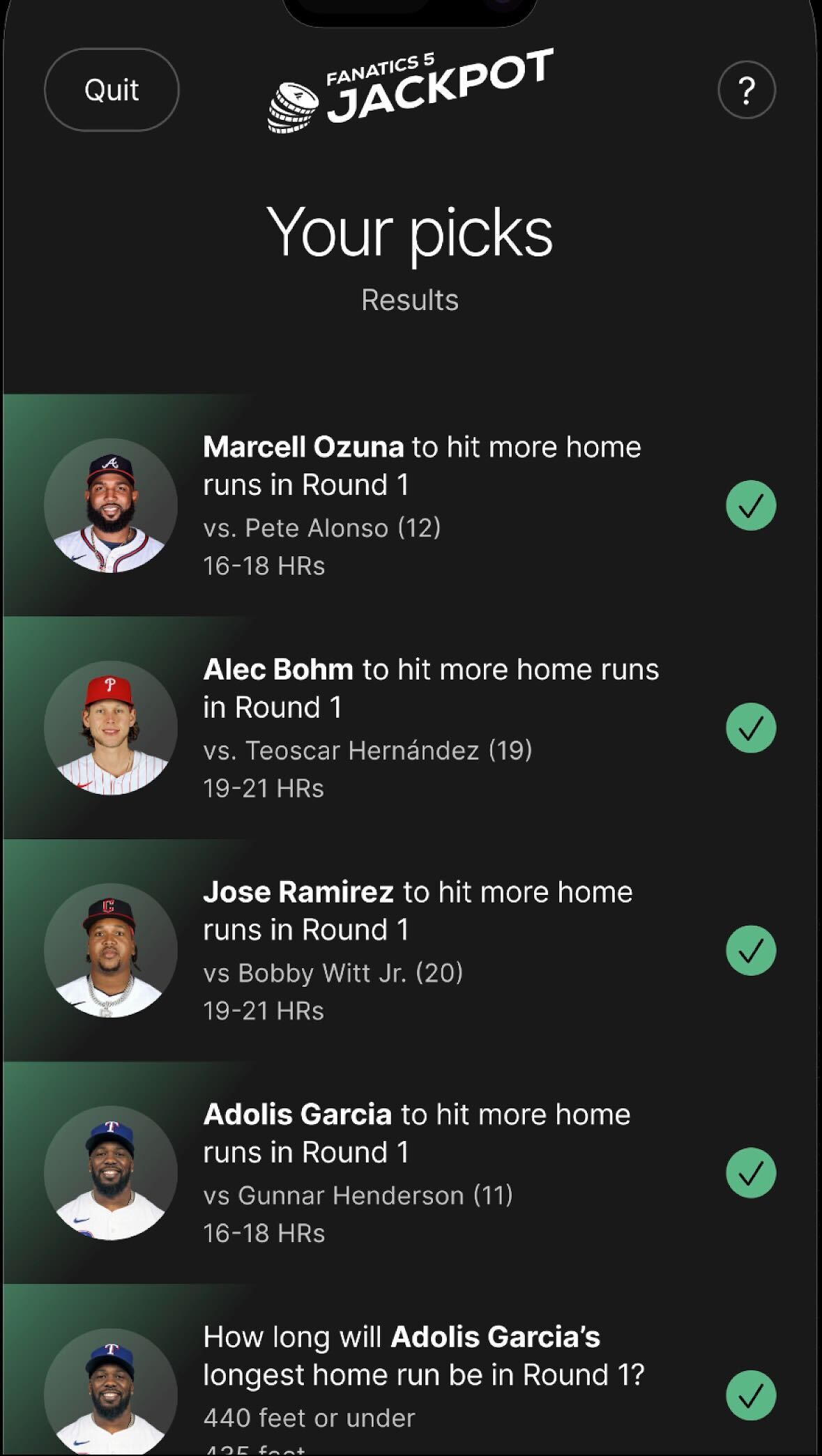Tap the Your picks heading
822x1456 pixels.
point(410,233)
